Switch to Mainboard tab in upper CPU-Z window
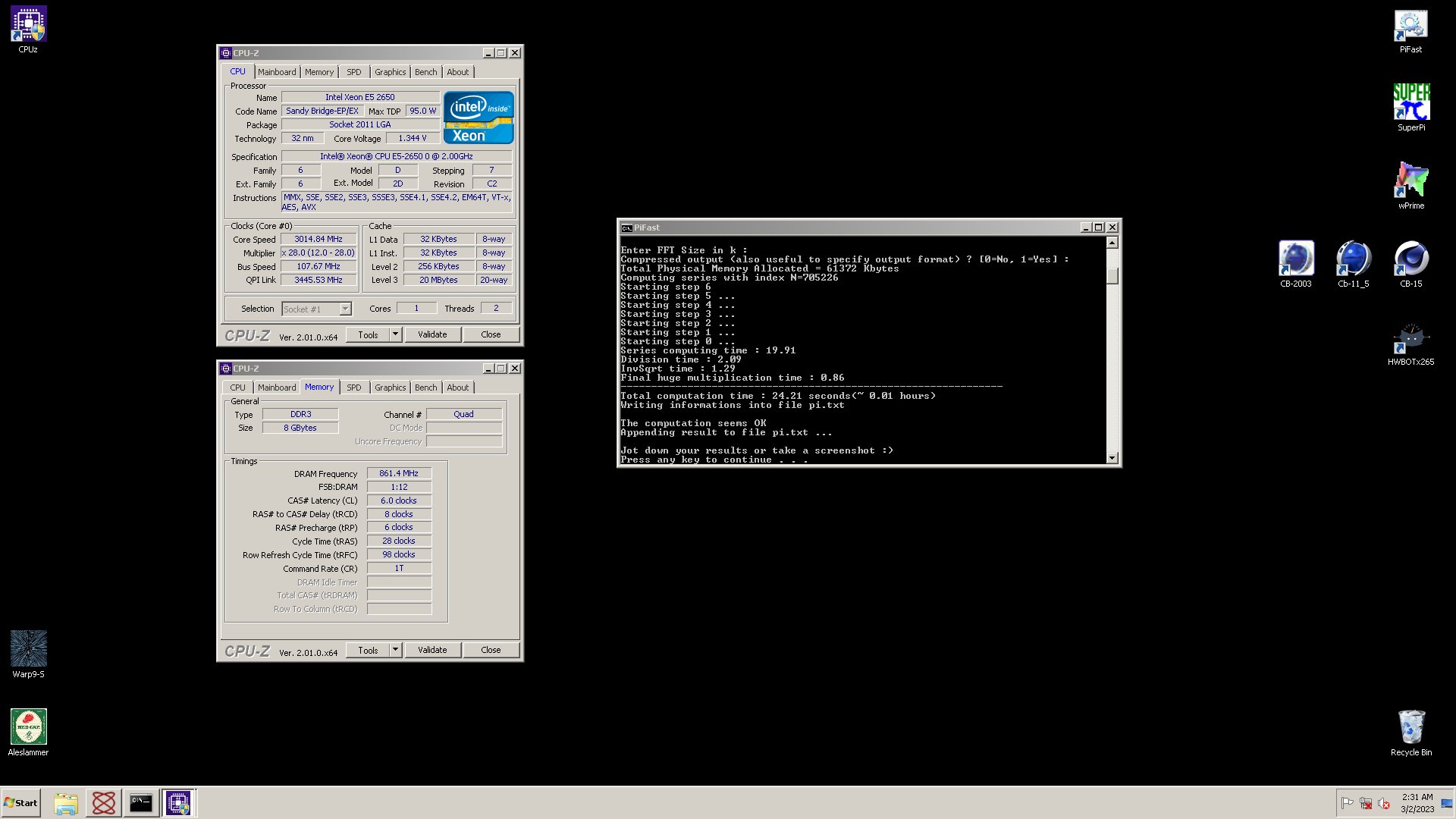The width and height of the screenshot is (1456, 819). (x=277, y=72)
